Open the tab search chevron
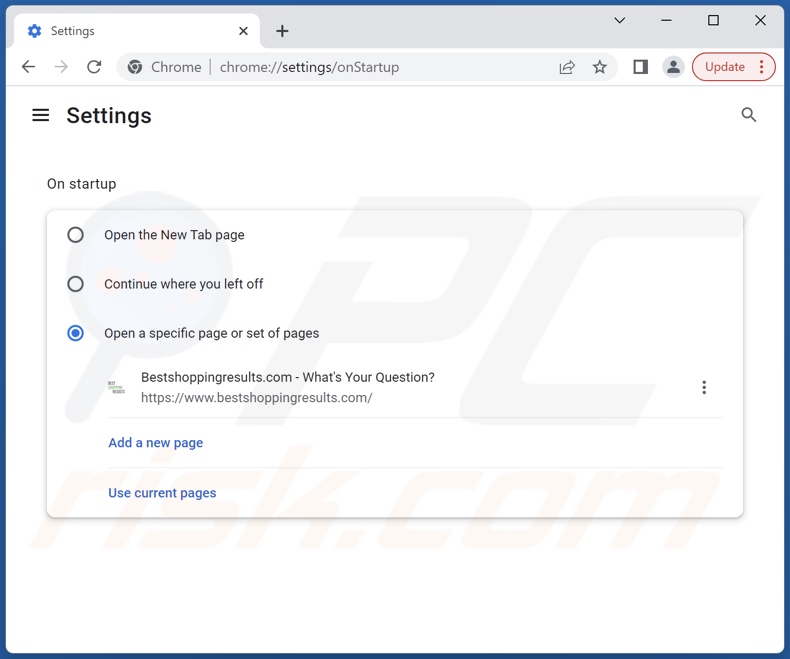Viewport: 790px width, 659px height. [x=620, y=21]
